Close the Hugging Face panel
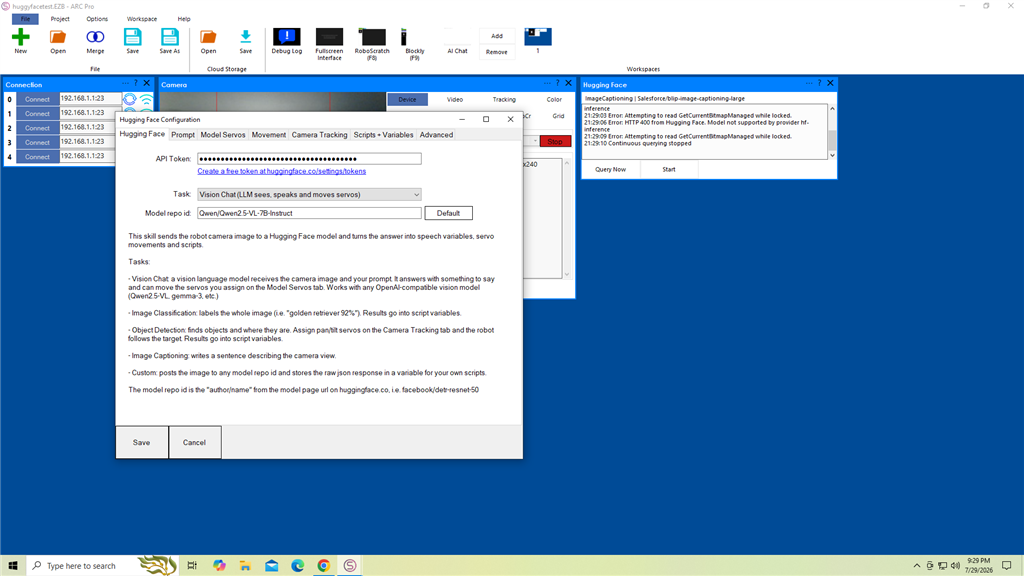 [x=830, y=84]
